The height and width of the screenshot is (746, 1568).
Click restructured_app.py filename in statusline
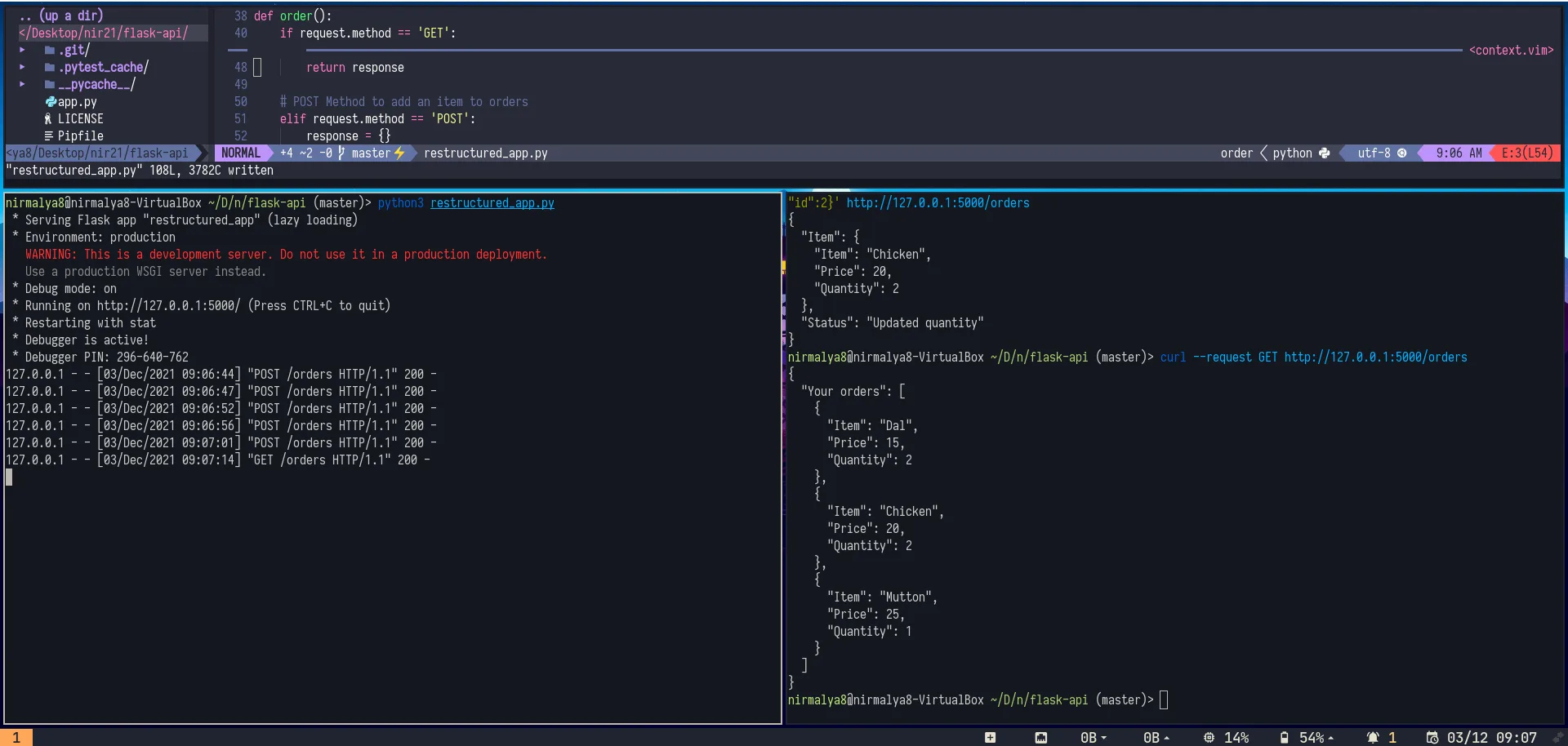click(485, 153)
